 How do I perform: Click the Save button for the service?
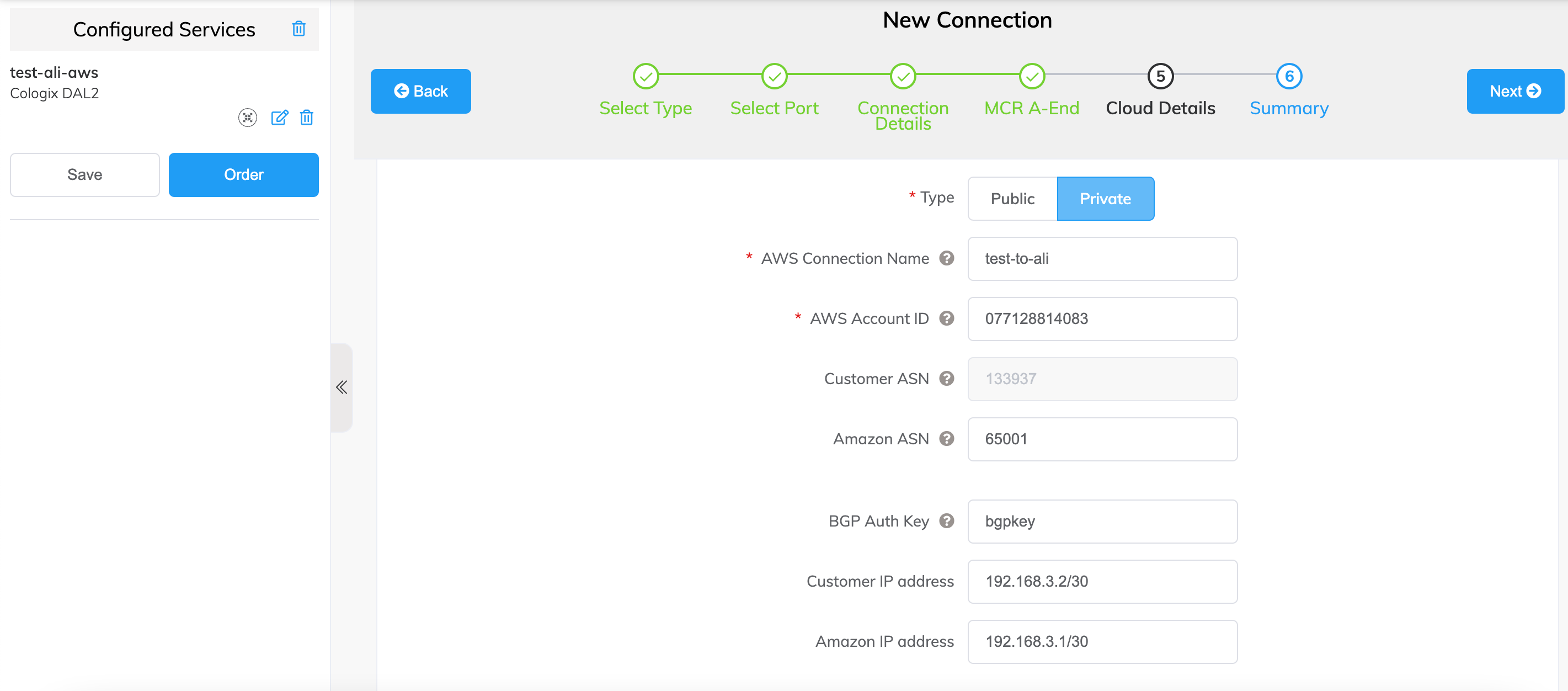84,174
